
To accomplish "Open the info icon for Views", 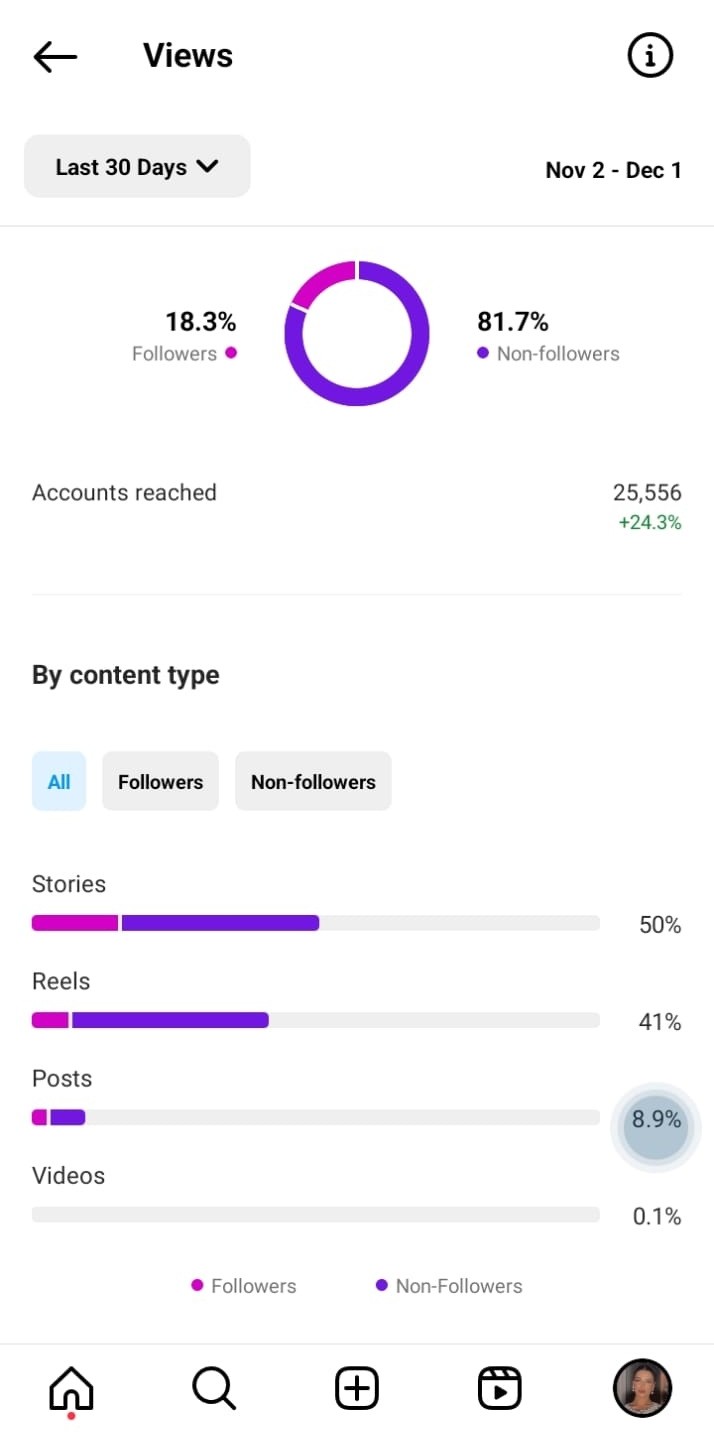I will tap(650, 56).
